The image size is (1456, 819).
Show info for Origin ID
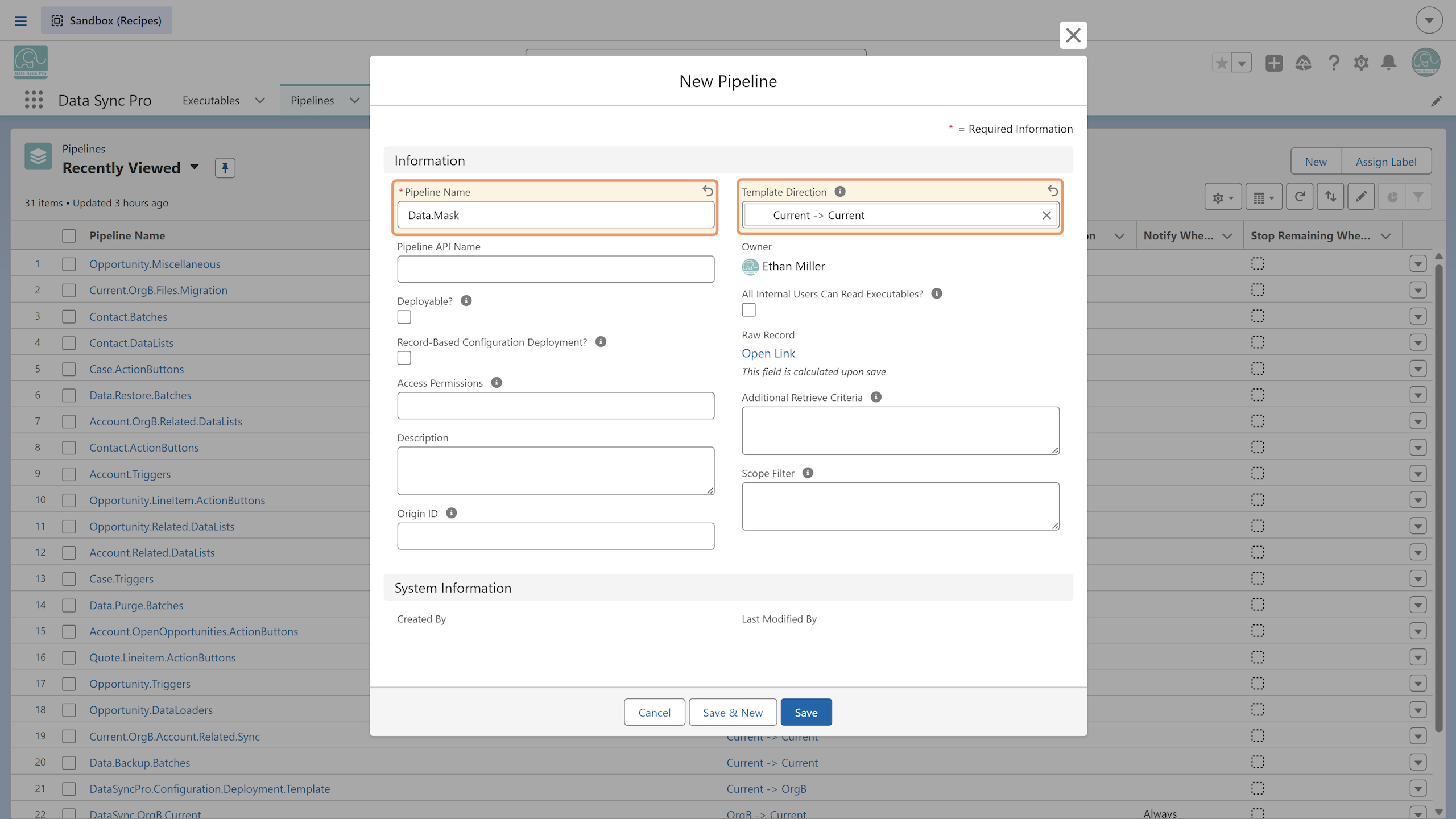(x=452, y=513)
